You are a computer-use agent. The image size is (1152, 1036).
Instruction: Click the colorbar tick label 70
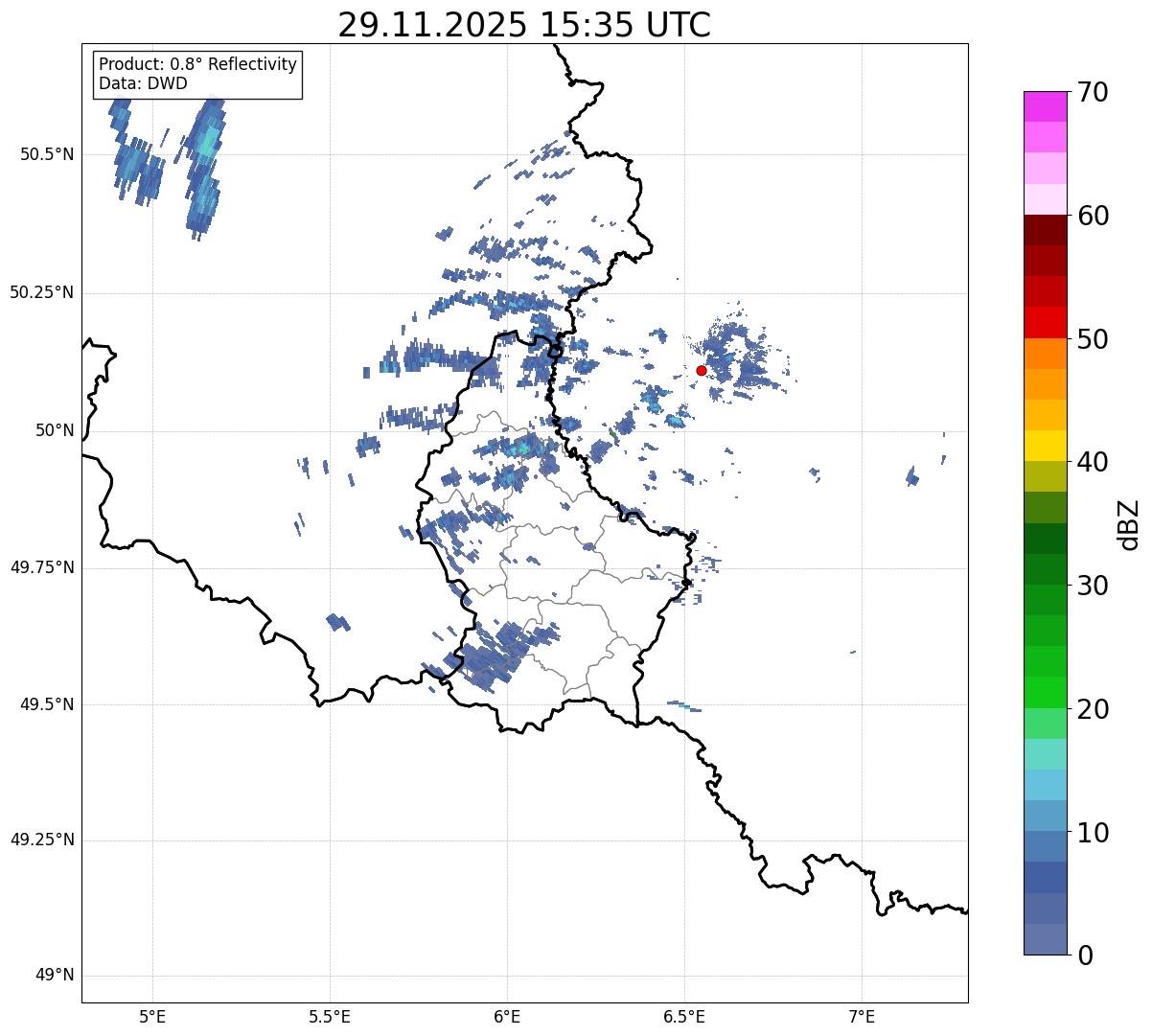coord(1092,92)
